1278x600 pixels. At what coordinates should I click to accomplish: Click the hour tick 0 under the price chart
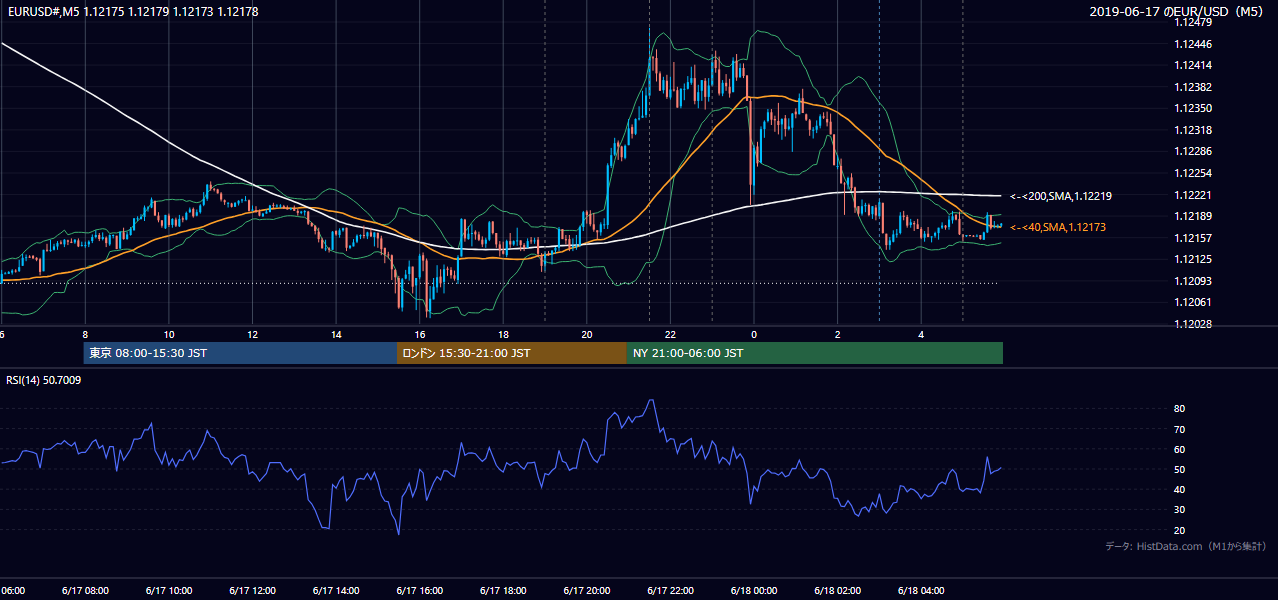click(754, 335)
